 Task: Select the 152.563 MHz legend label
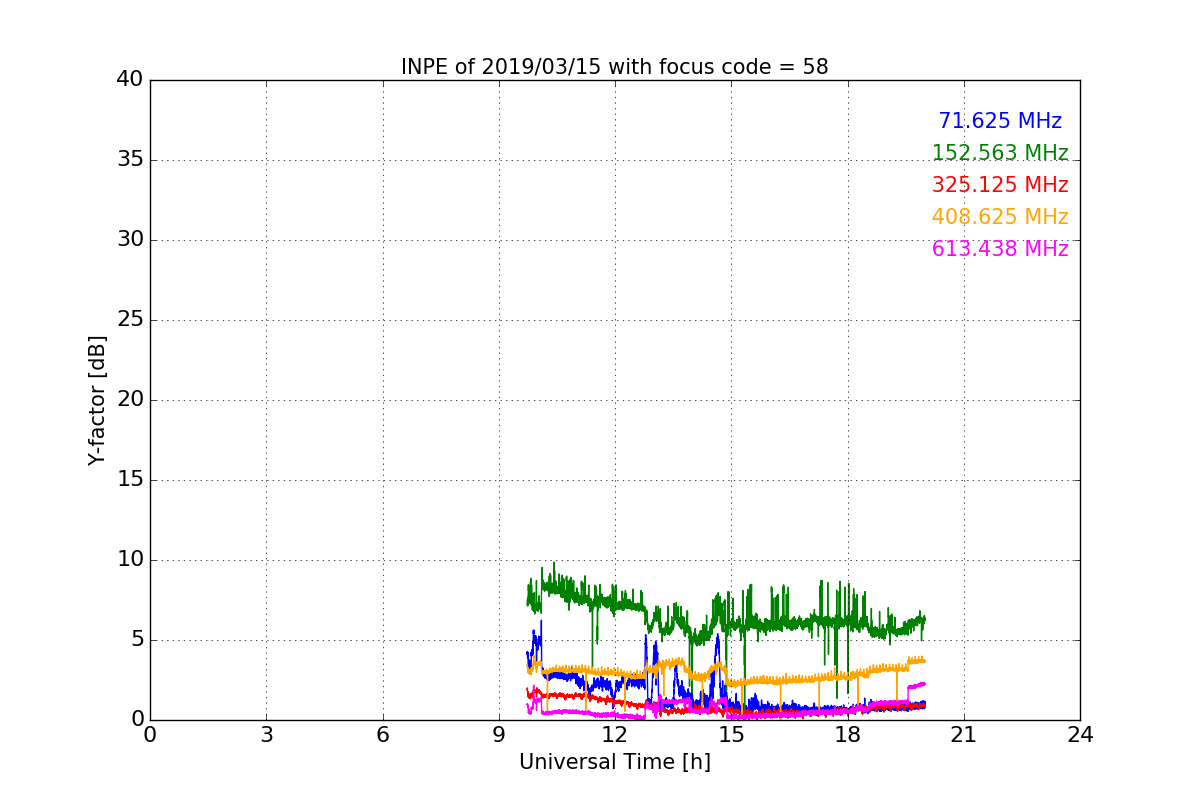tap(1000, 153)
